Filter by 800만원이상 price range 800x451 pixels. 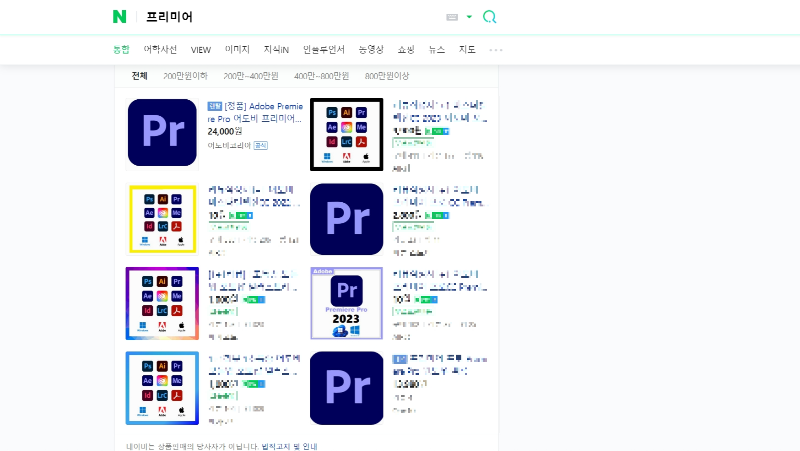point(387,76)
